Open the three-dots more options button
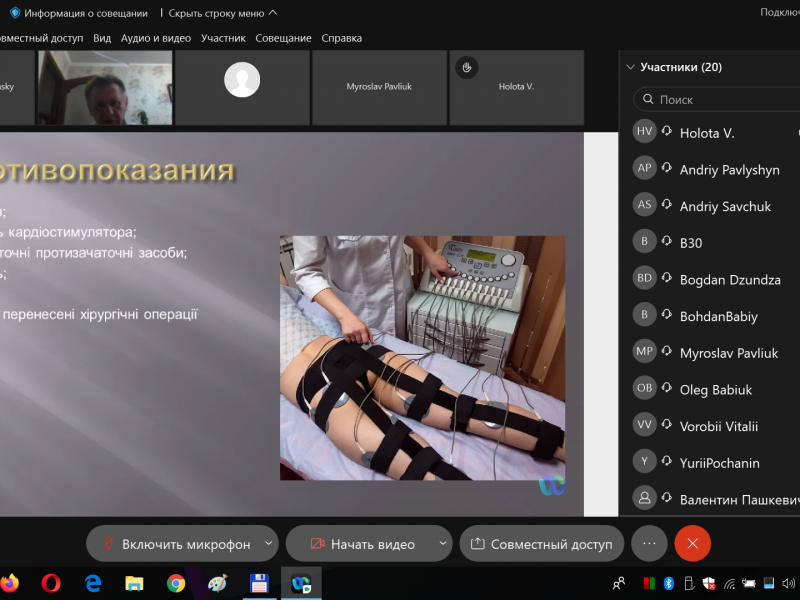The width and height of the screenshot is (800, 600). (x=649, y=544)
